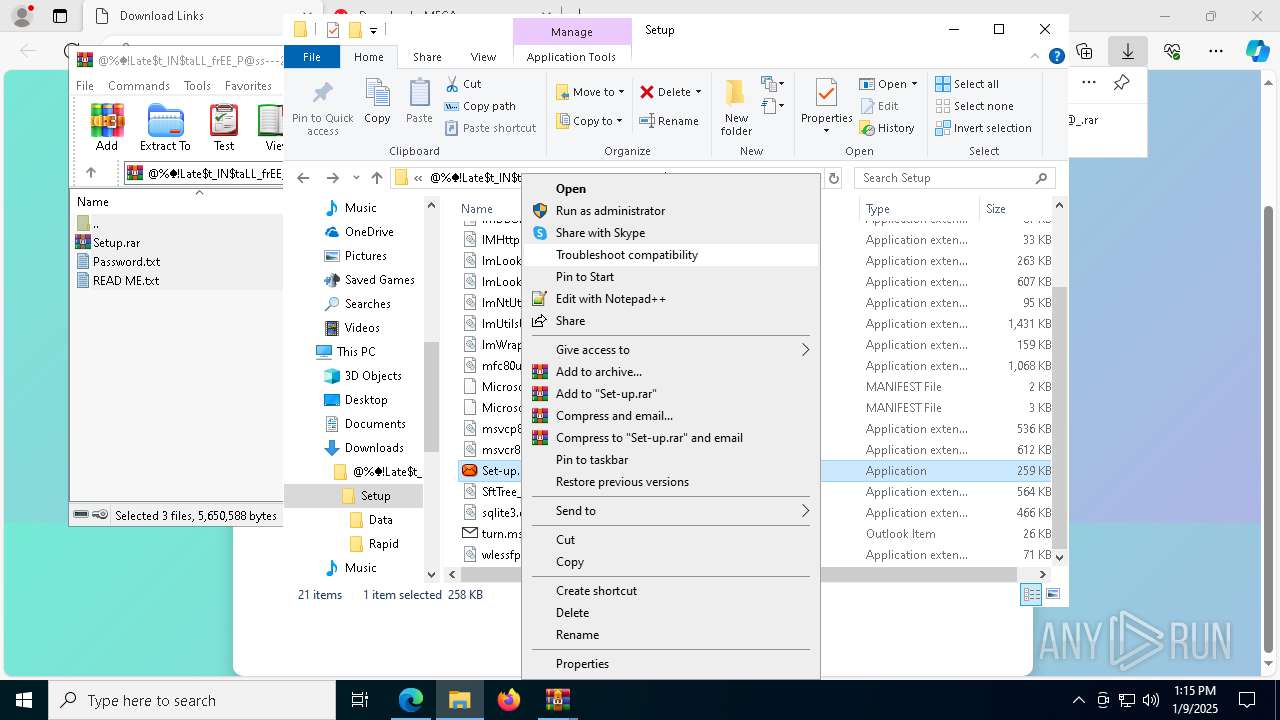This screenshot has height=720, width=1280.
Task: Click the New folder icon
Action: 736,94
